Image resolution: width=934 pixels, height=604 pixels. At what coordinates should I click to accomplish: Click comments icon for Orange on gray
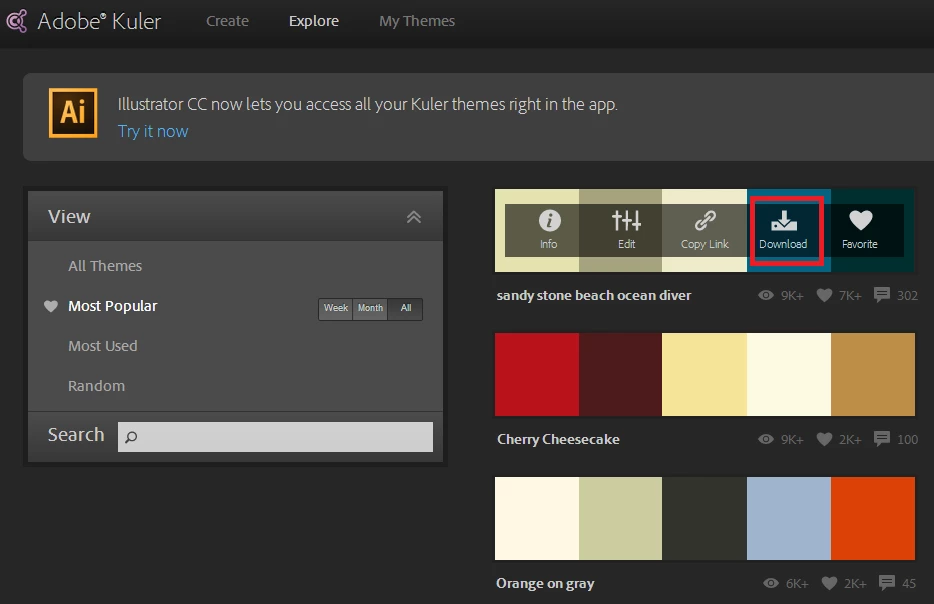coord(887,582)
